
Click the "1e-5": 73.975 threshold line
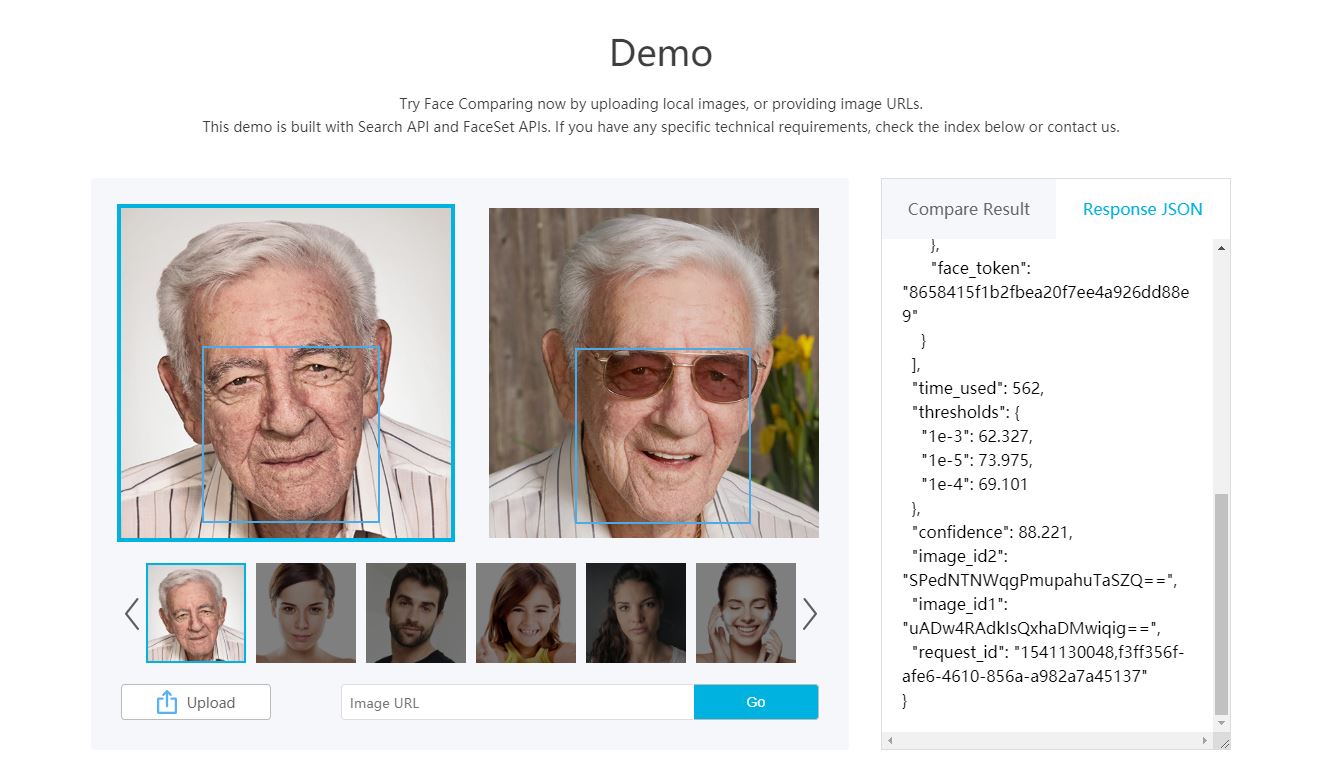coord(976,460)
